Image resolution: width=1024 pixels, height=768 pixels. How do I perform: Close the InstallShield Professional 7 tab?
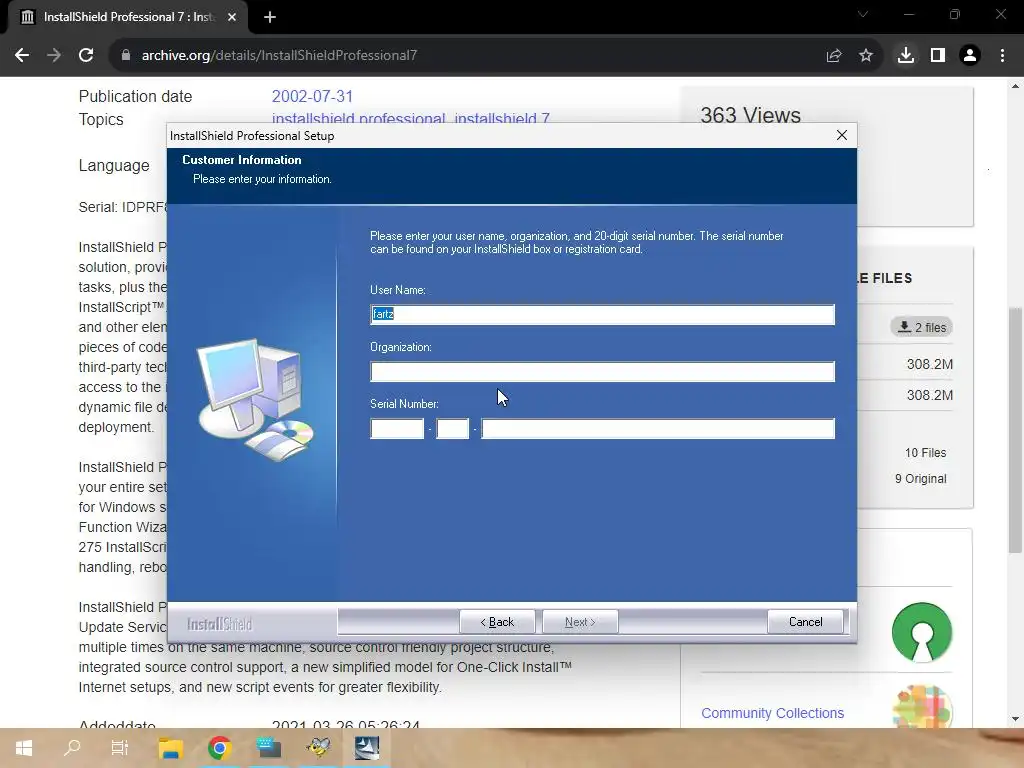point(232,18)
